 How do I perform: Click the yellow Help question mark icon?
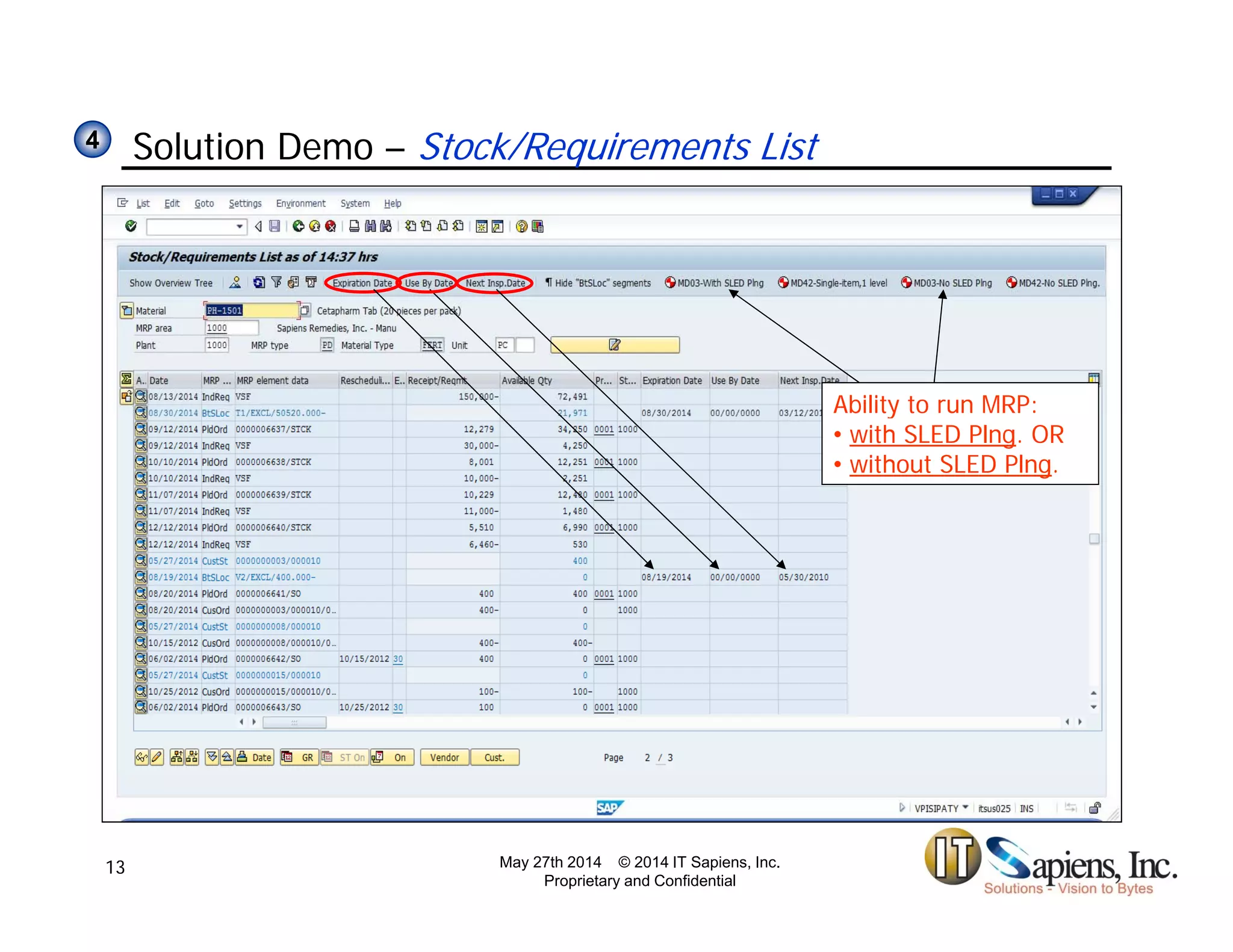(521, 226)
